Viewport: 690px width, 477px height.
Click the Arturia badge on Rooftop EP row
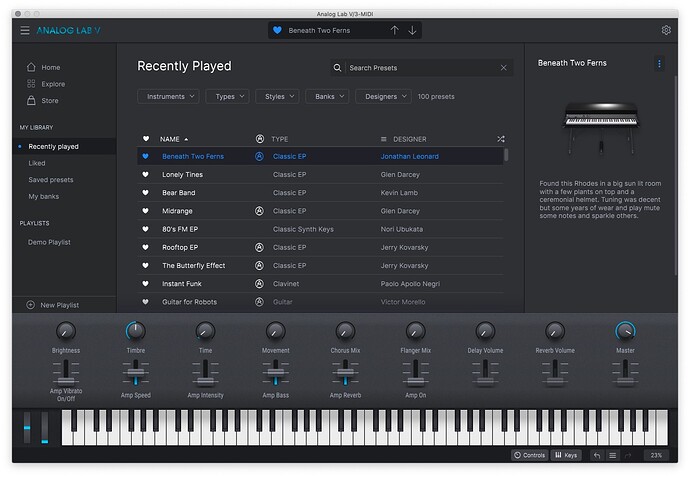pos(260,247)
